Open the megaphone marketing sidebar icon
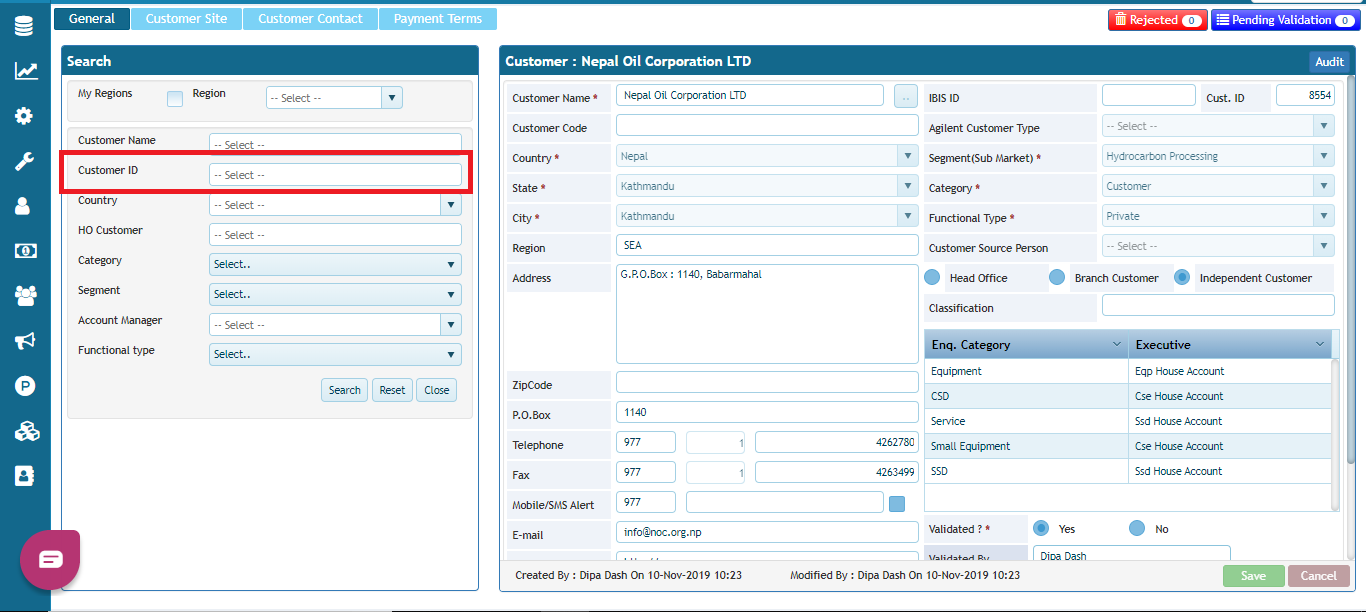Viewport: 1366px width, 612px height. point(25,341)
